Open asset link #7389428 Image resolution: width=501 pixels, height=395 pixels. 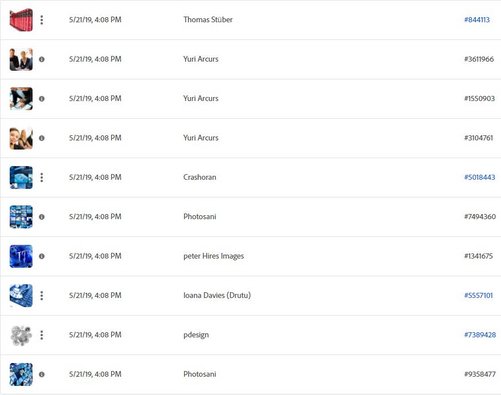(x=480, y=334)
